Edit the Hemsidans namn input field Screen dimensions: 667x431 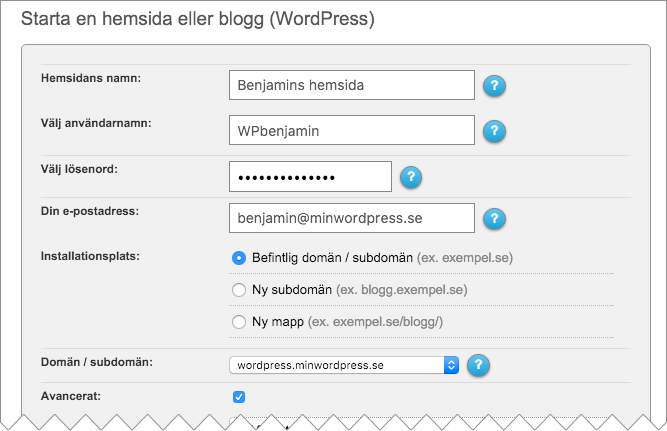(x=352, y=85)
